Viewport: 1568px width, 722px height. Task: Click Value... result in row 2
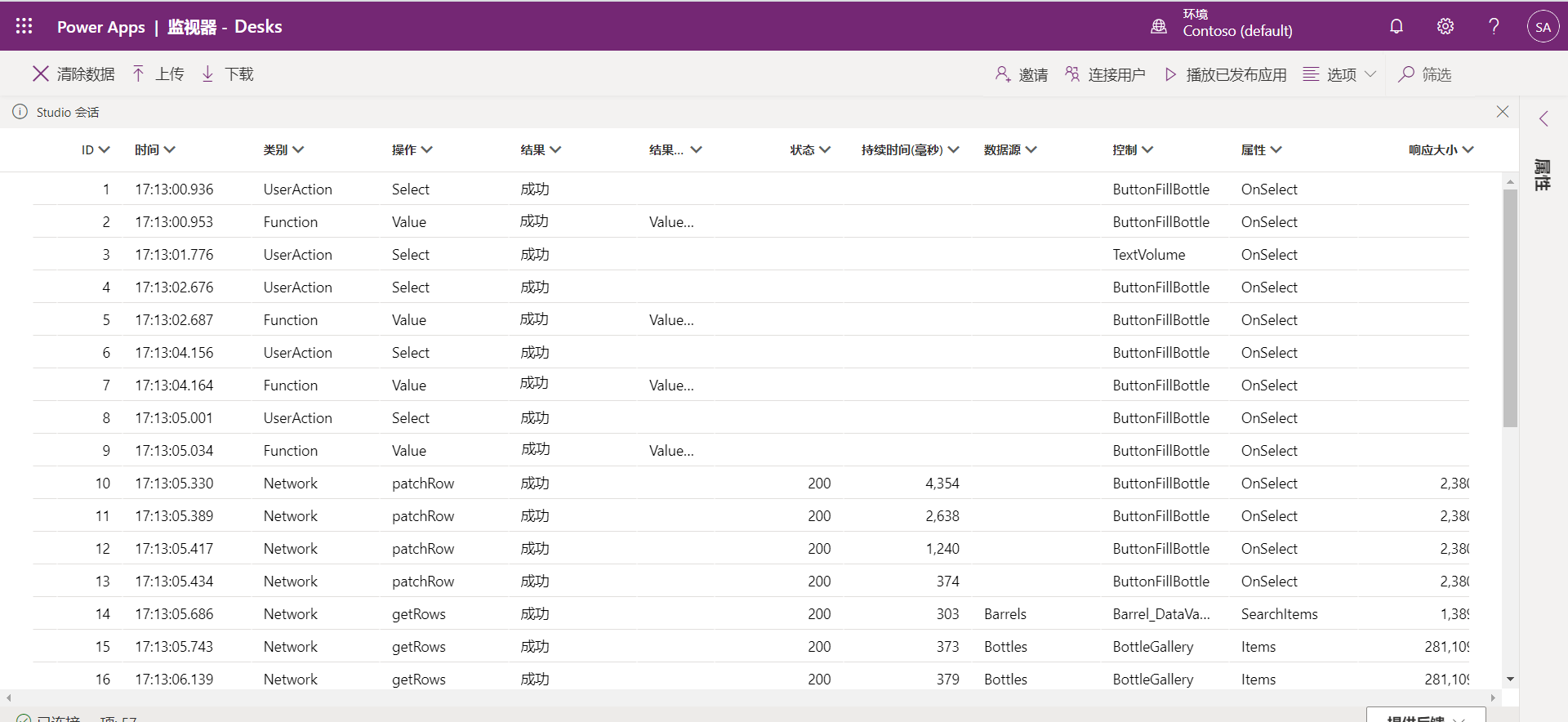point(671,222)
